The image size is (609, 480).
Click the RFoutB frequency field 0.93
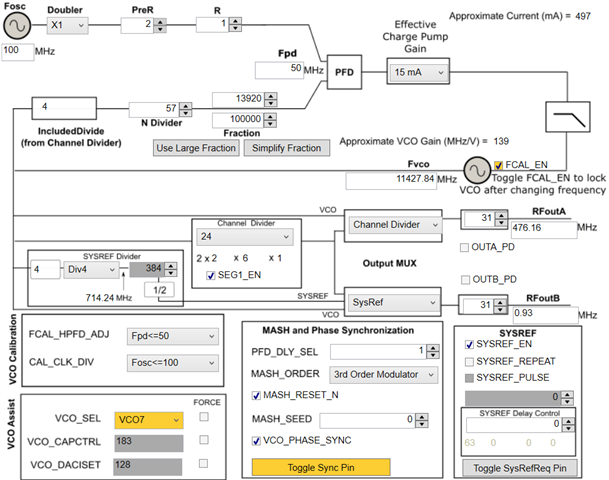click(545, 314)
